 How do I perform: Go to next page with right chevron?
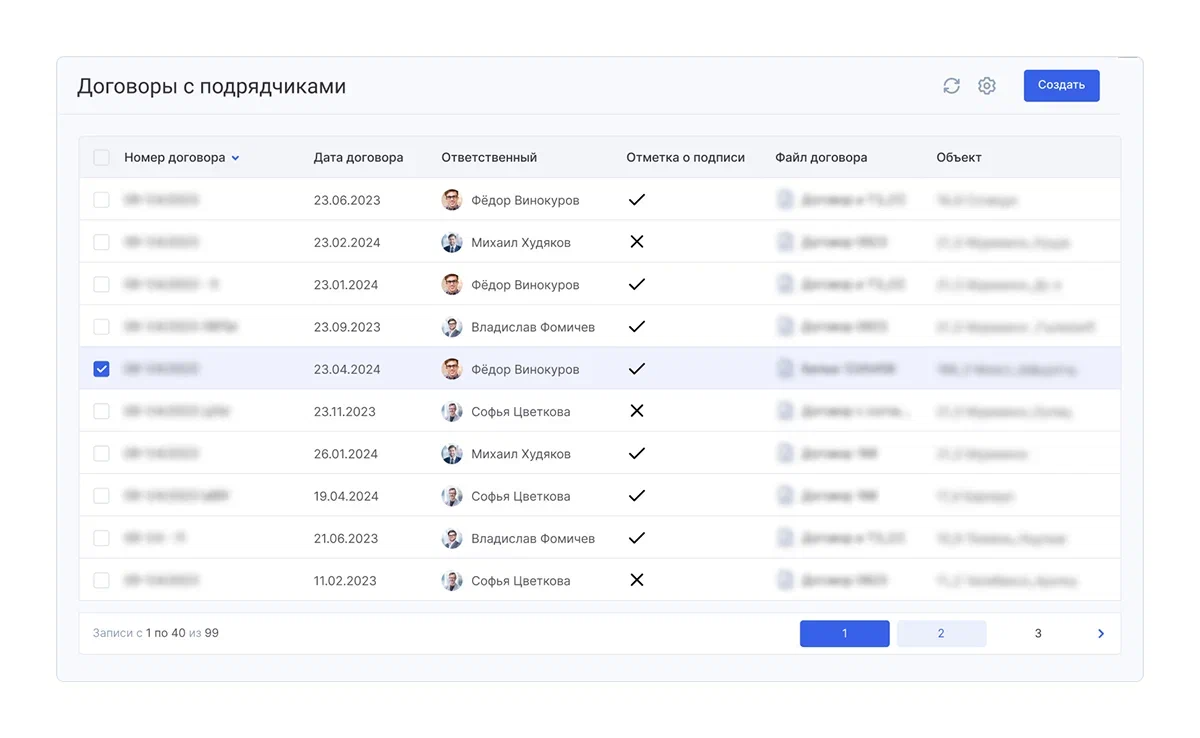point(1101,633)
